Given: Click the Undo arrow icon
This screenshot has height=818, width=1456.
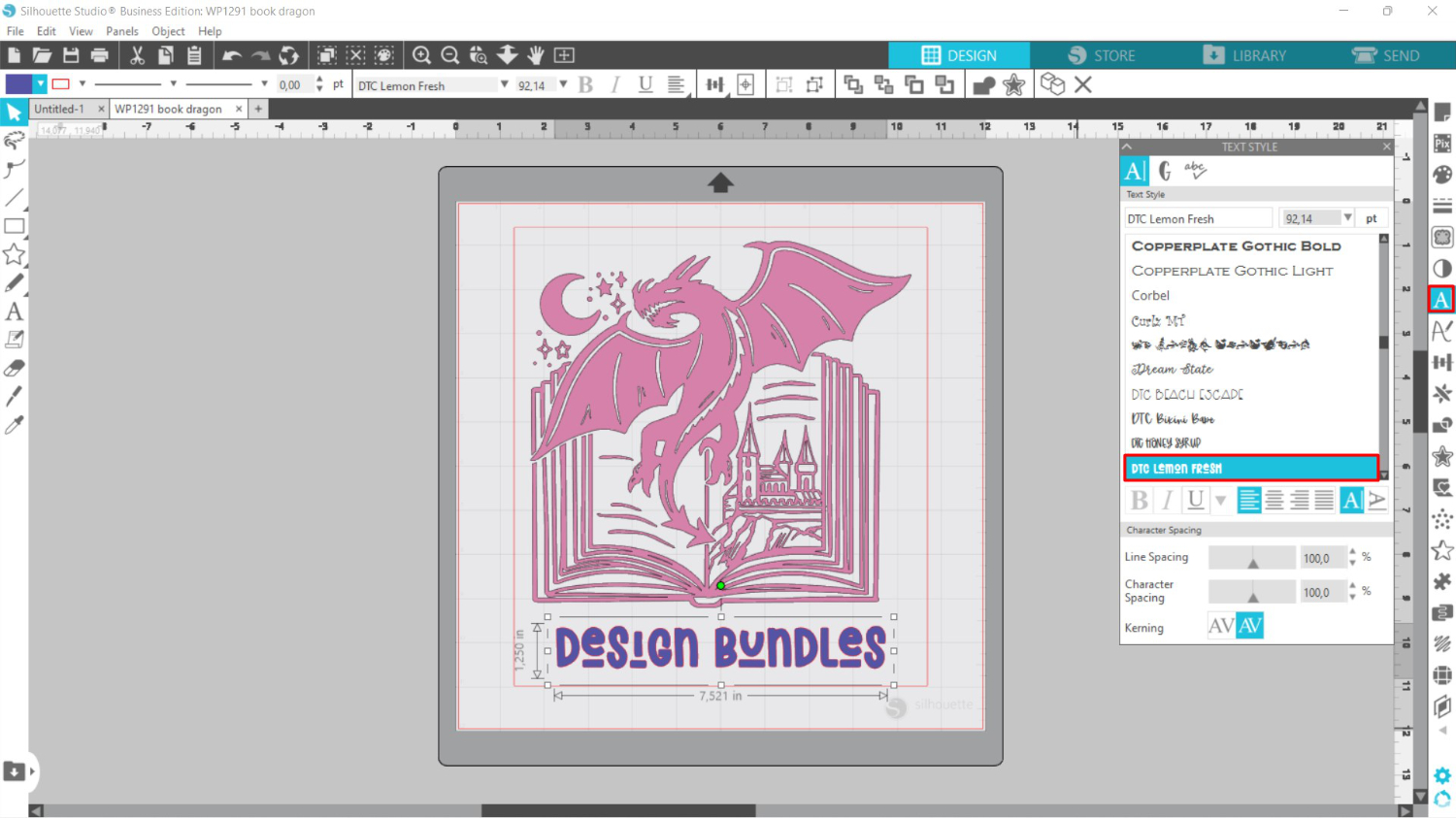Looking at the screenshot, I should coord(231,55).
